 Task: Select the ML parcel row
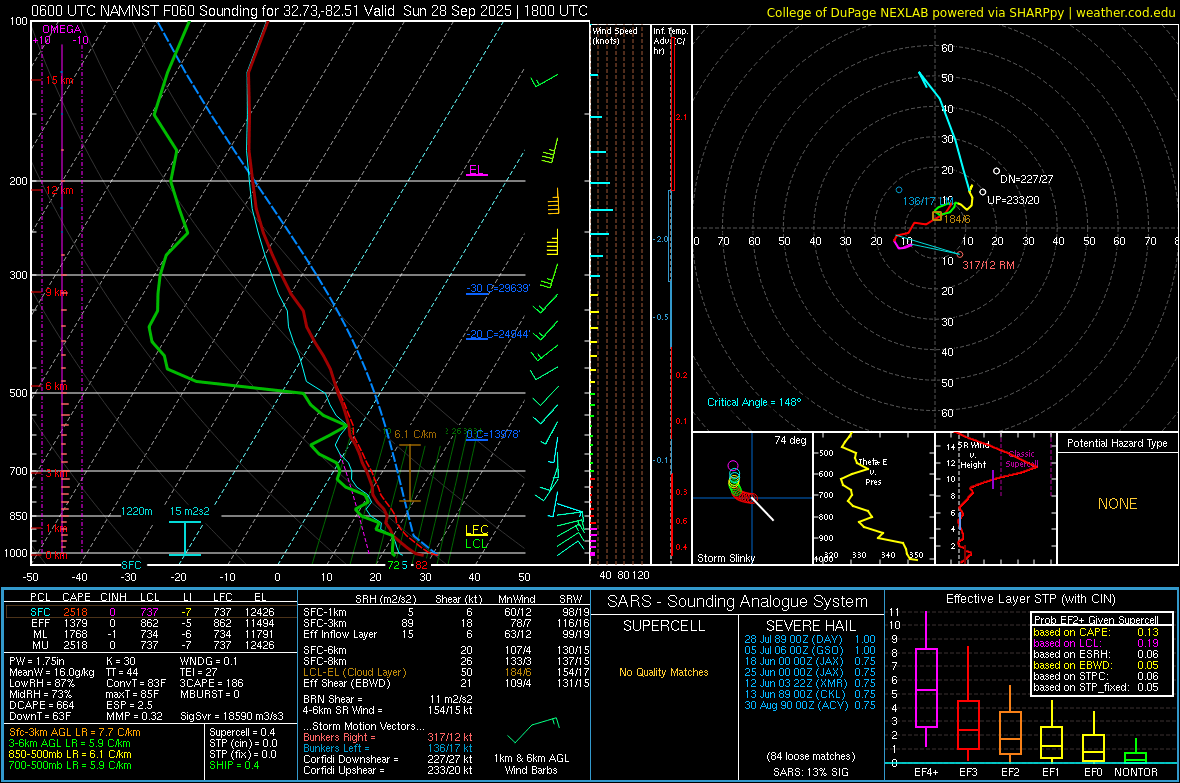click(151, 634)
